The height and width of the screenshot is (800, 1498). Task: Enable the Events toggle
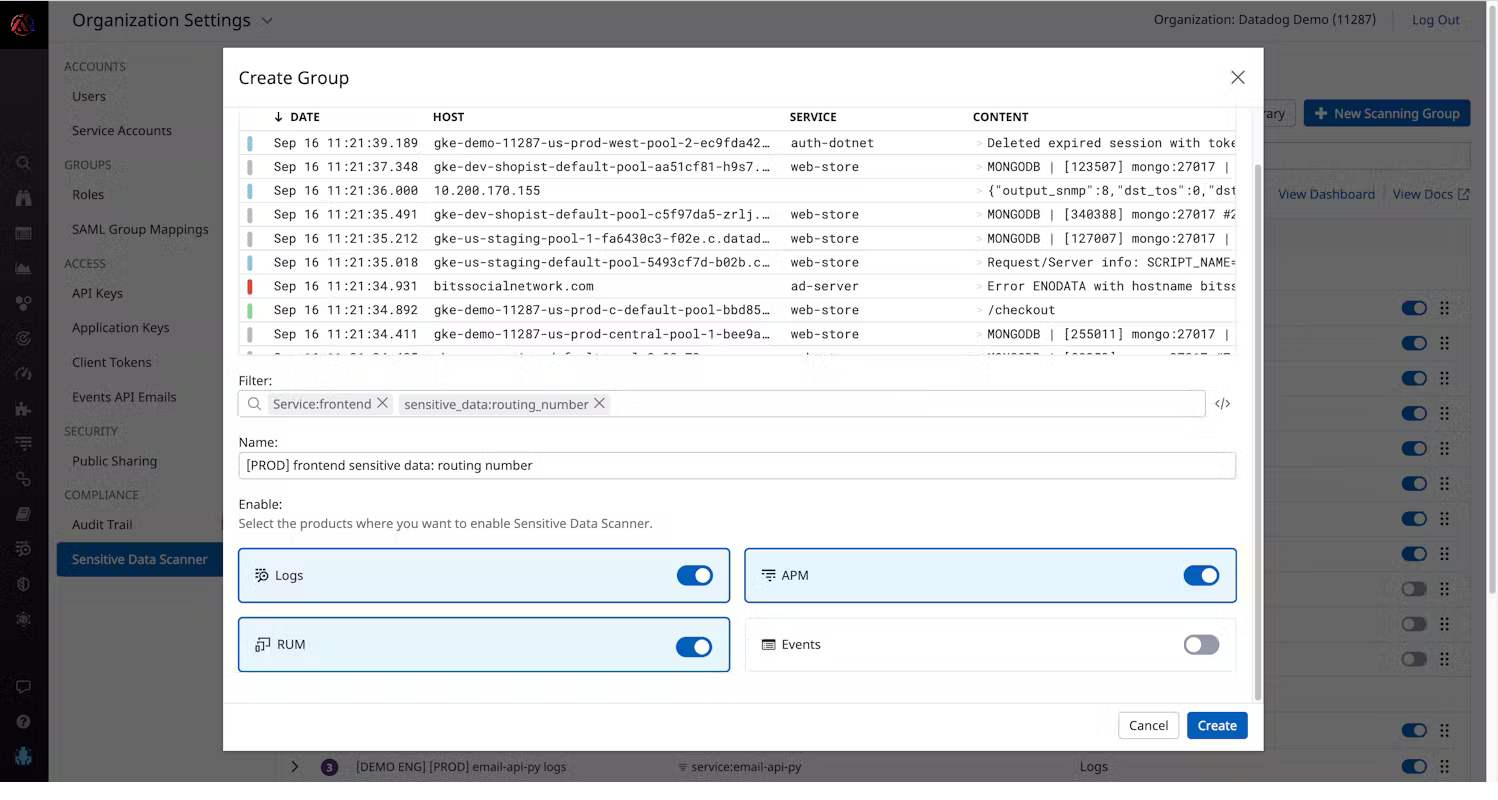[1200, 645]
